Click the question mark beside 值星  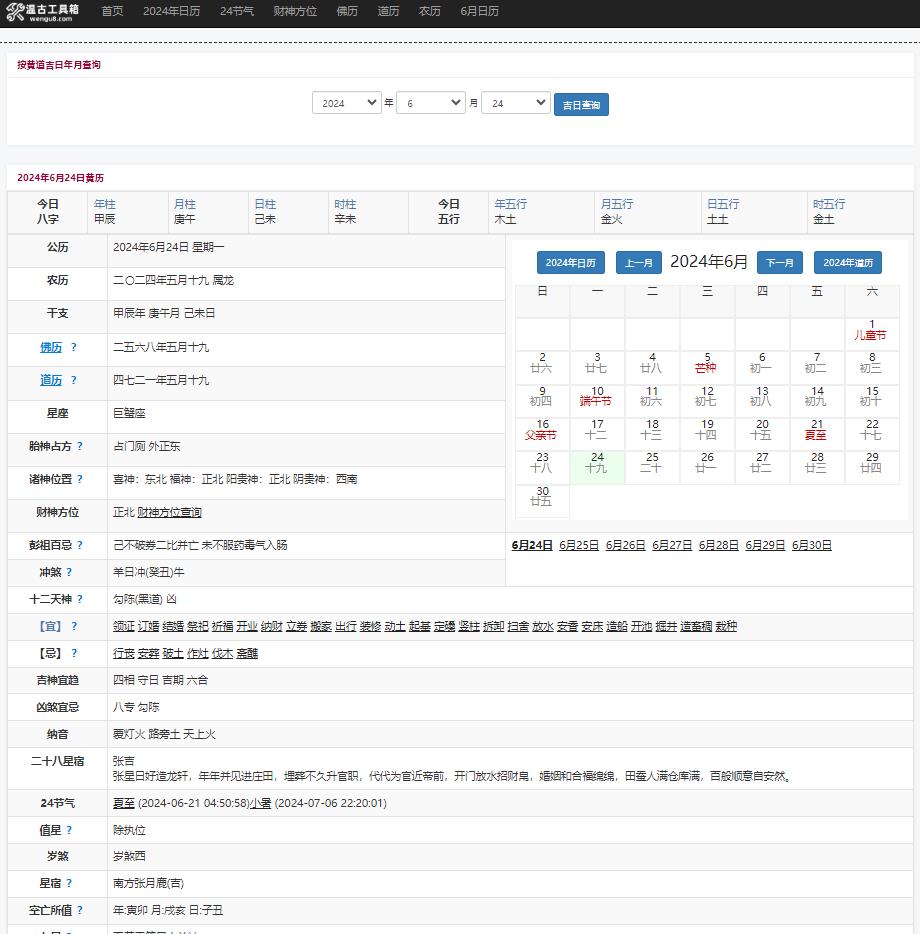pyautogui.click(x=69, y=831)
